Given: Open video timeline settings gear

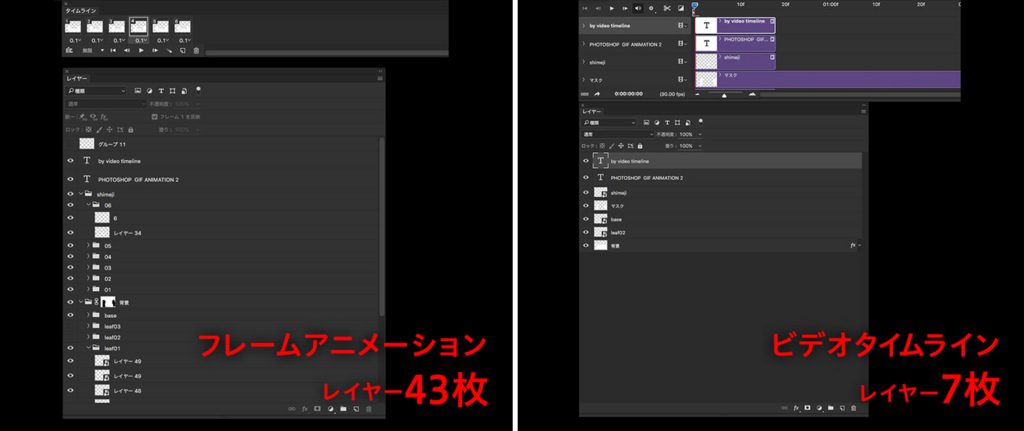Looking at the screenshot, I should tap(651, 8).
